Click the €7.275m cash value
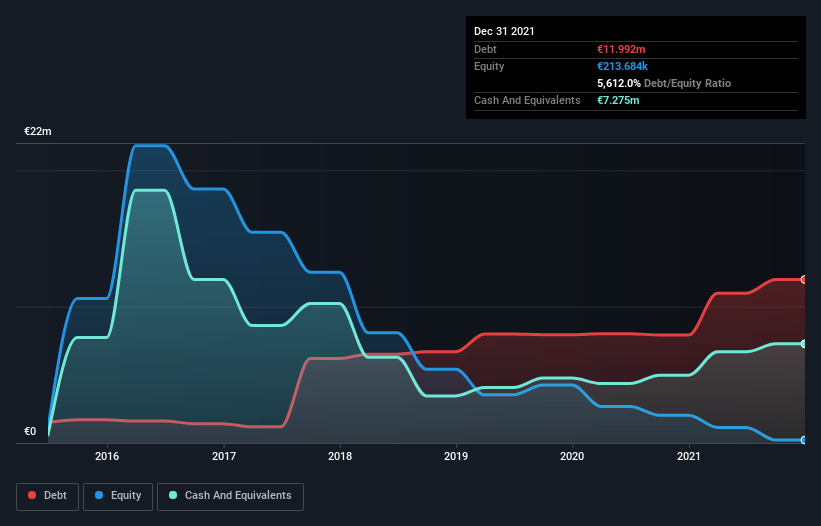Image resolution: width=821 pixels, height=526 pixels. click(x=618, y=100)
